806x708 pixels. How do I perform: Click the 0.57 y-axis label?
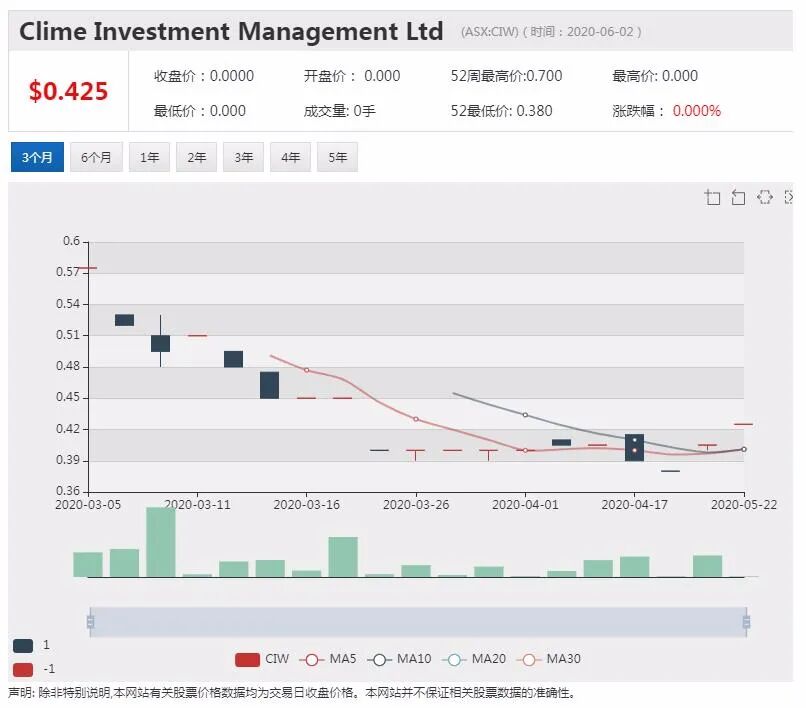point(68,272)
